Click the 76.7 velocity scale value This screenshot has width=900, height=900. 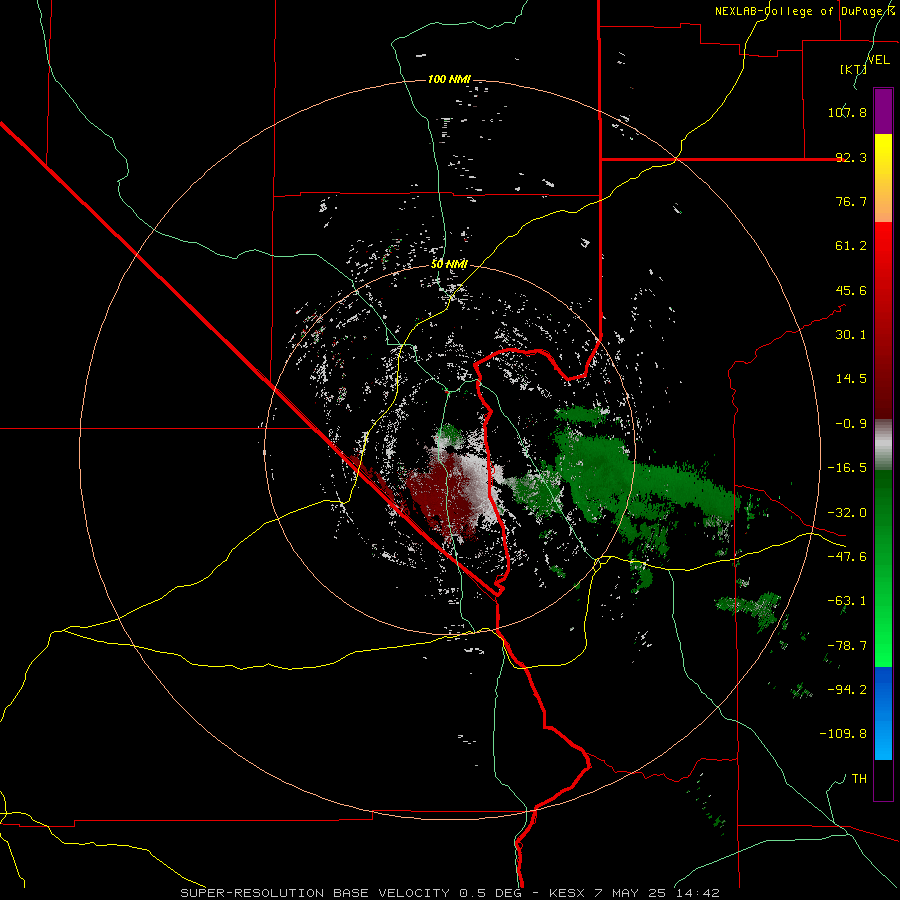(x=851, y=201)
